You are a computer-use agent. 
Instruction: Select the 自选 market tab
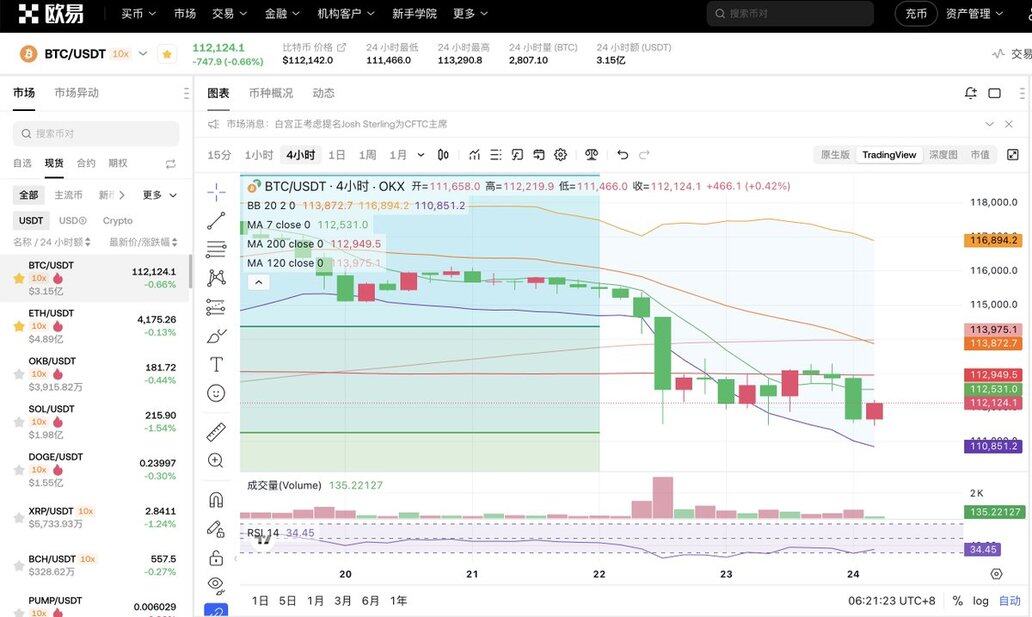22,163
